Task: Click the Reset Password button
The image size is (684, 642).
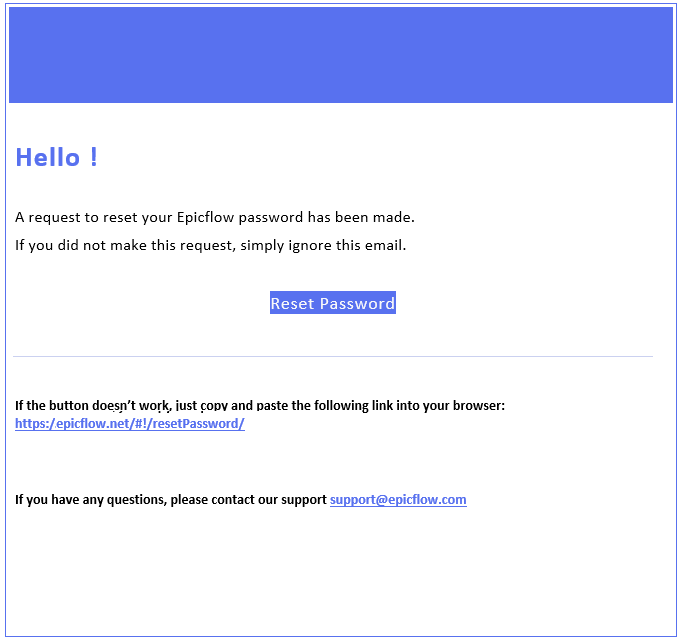Action: click(x=333, y=303)
